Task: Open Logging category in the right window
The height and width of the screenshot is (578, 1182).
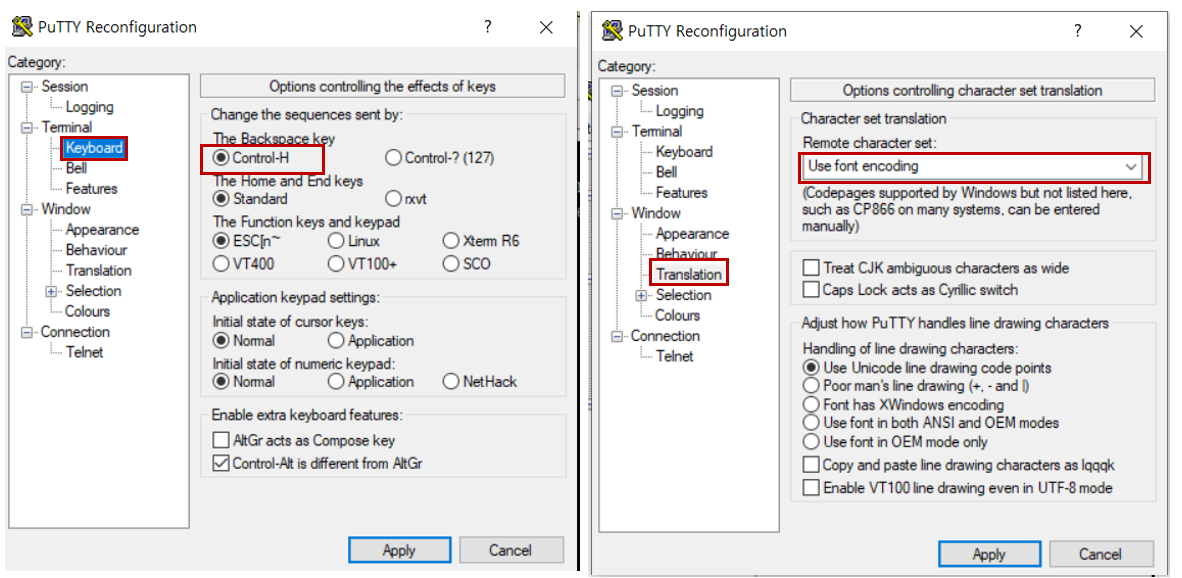Action: point(679,111)
